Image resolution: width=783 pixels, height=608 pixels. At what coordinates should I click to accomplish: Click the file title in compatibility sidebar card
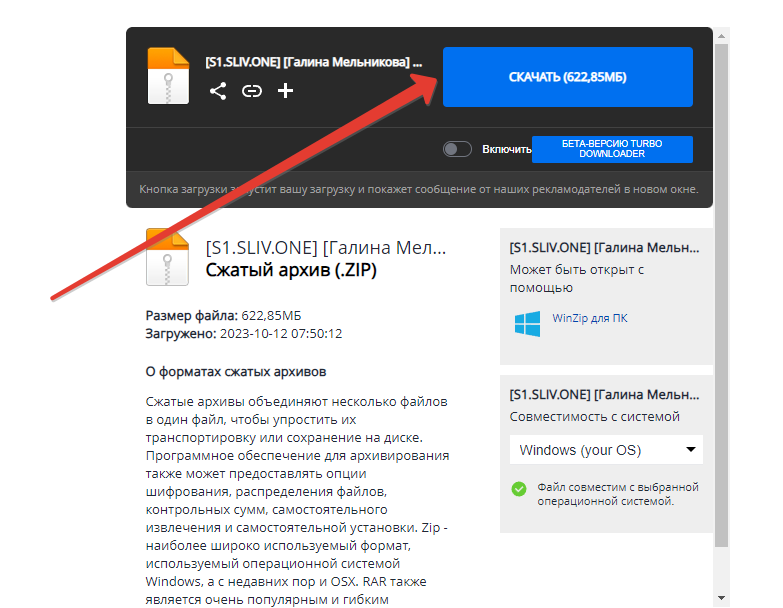click(x=604, y=394)
